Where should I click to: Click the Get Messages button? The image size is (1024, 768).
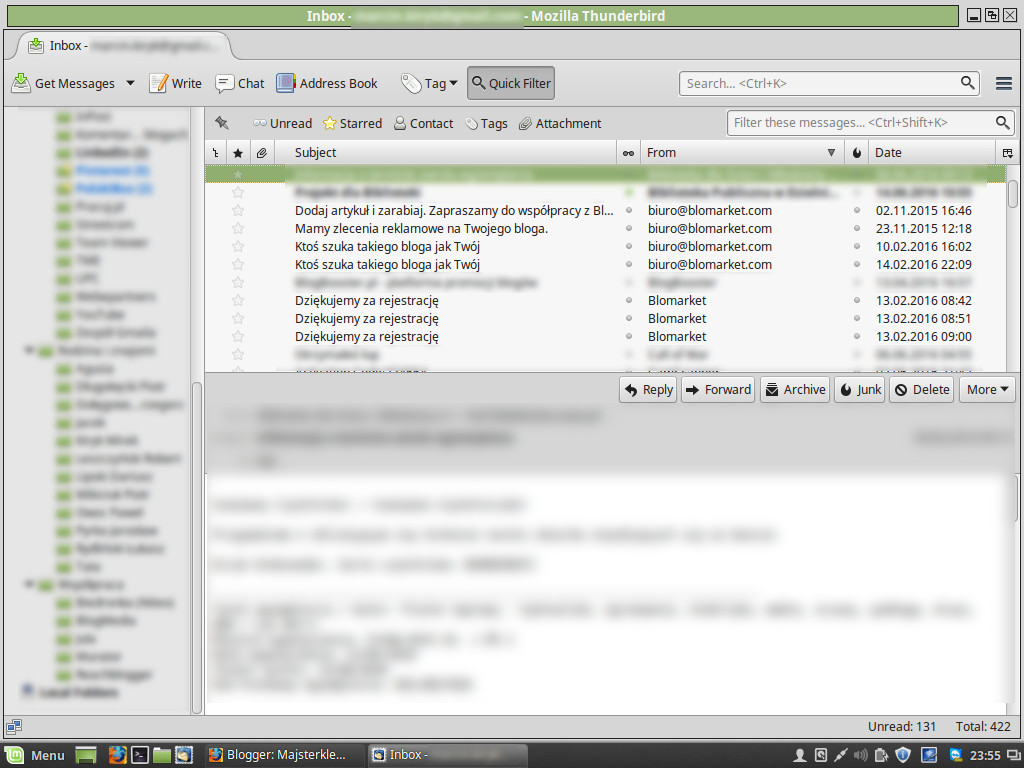pos(63,83)
